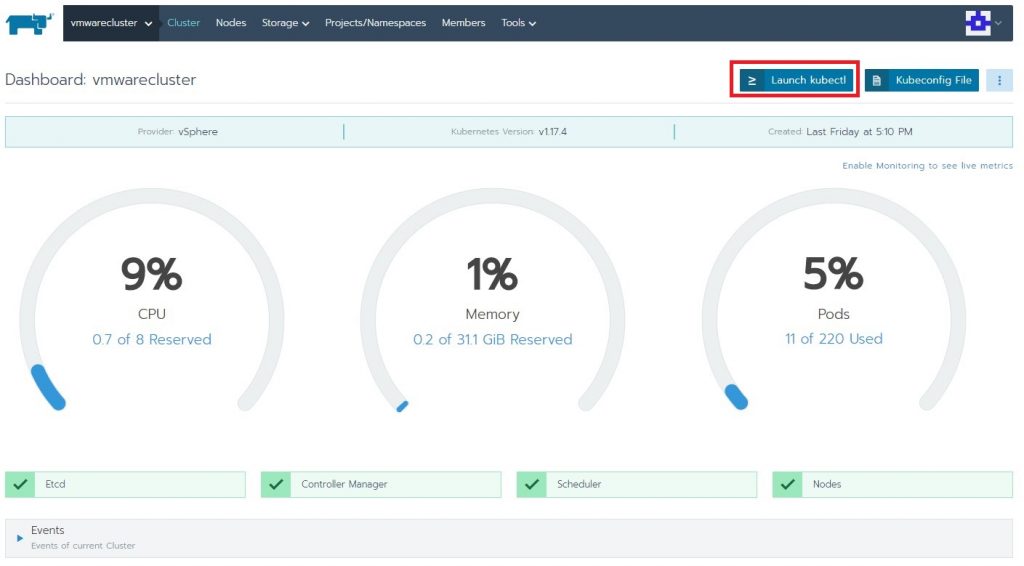This screenshot has height=566, width=1024.
Task: Click the CPU gauge 9% value
Action: coord(152,274)
